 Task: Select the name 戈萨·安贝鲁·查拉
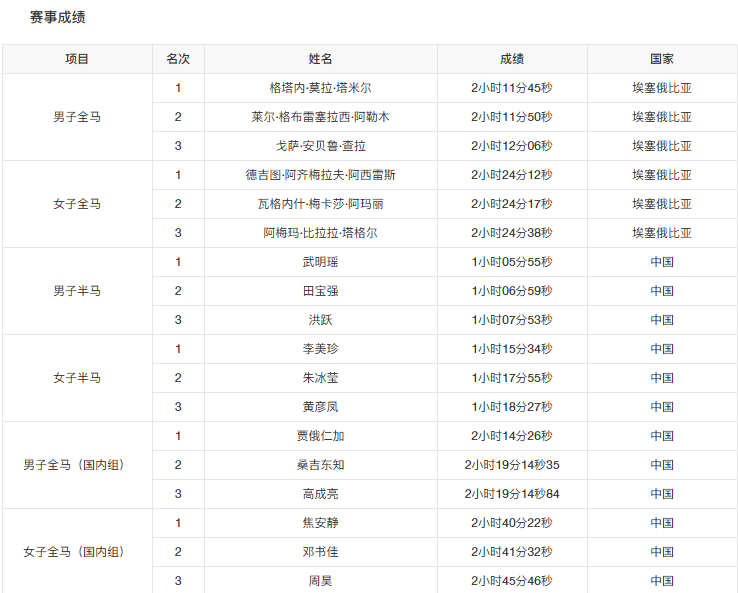tap(321, 146)
